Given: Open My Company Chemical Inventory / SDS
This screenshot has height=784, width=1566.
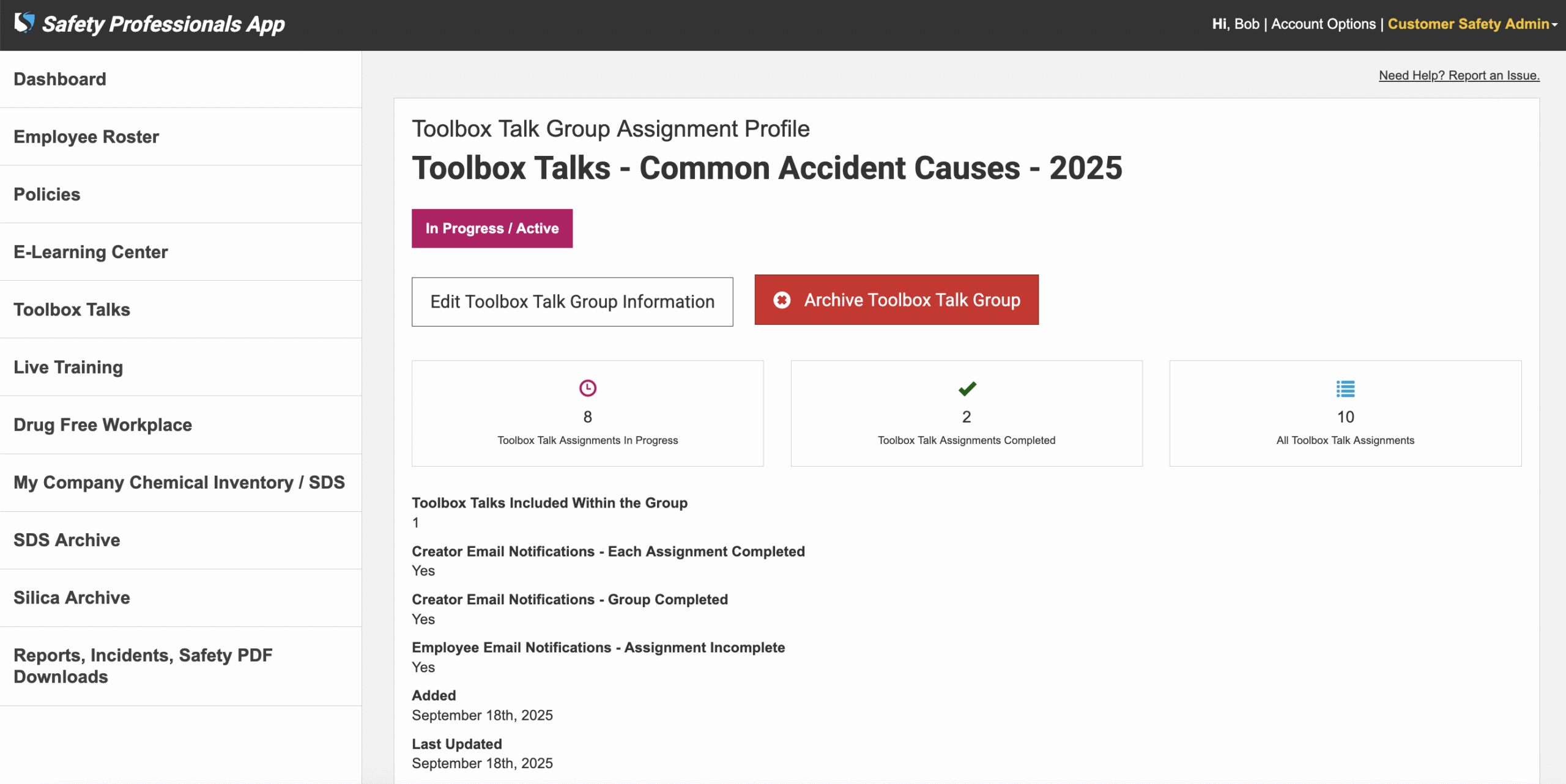Looking at the screenshot, I should click(x=179, y=482).
